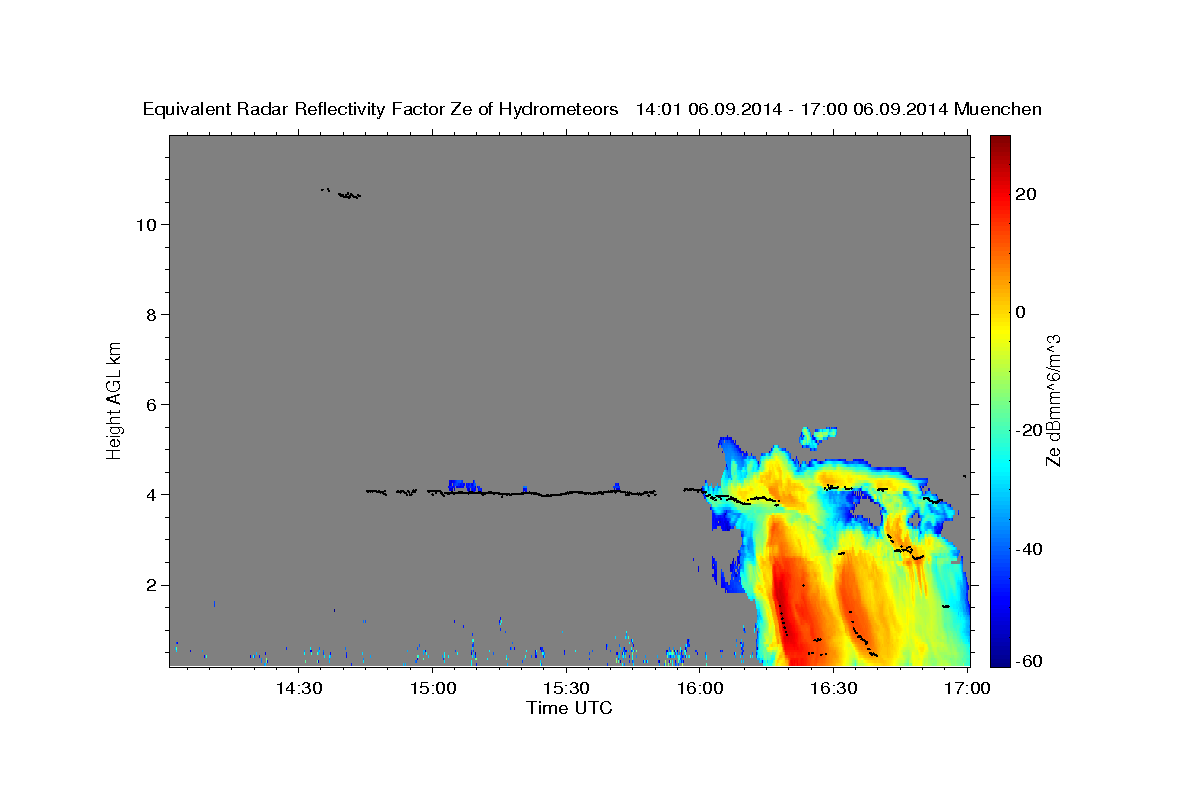This screenshot has width=1200, height=800.
Task: Click the 17:00 time tick label
Action: (968, 688)
